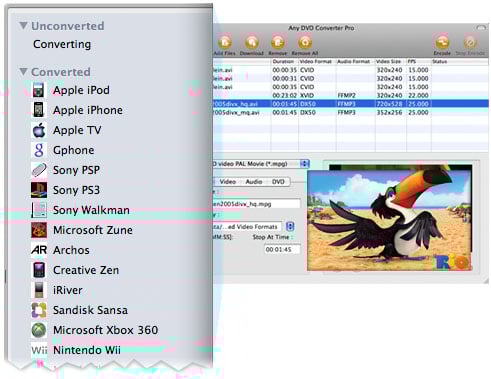Viewport: 491px width, 379px height.
Task: Click the 720x528 video size cell
Action: click(x=390, y=104)
